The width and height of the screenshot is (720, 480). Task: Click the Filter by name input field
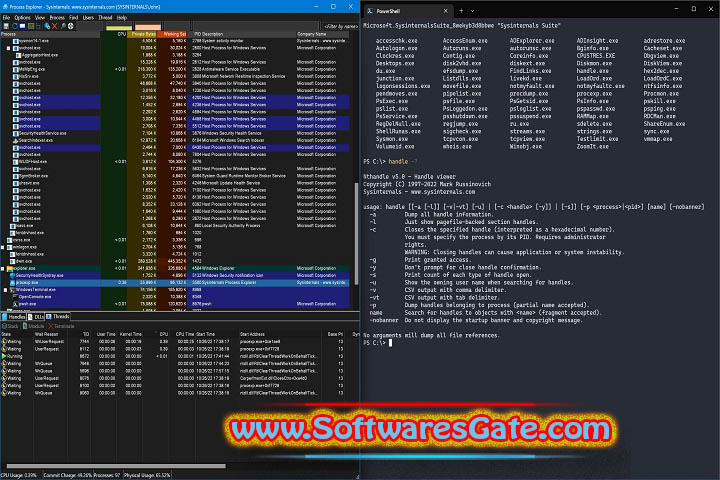[339, 26]
